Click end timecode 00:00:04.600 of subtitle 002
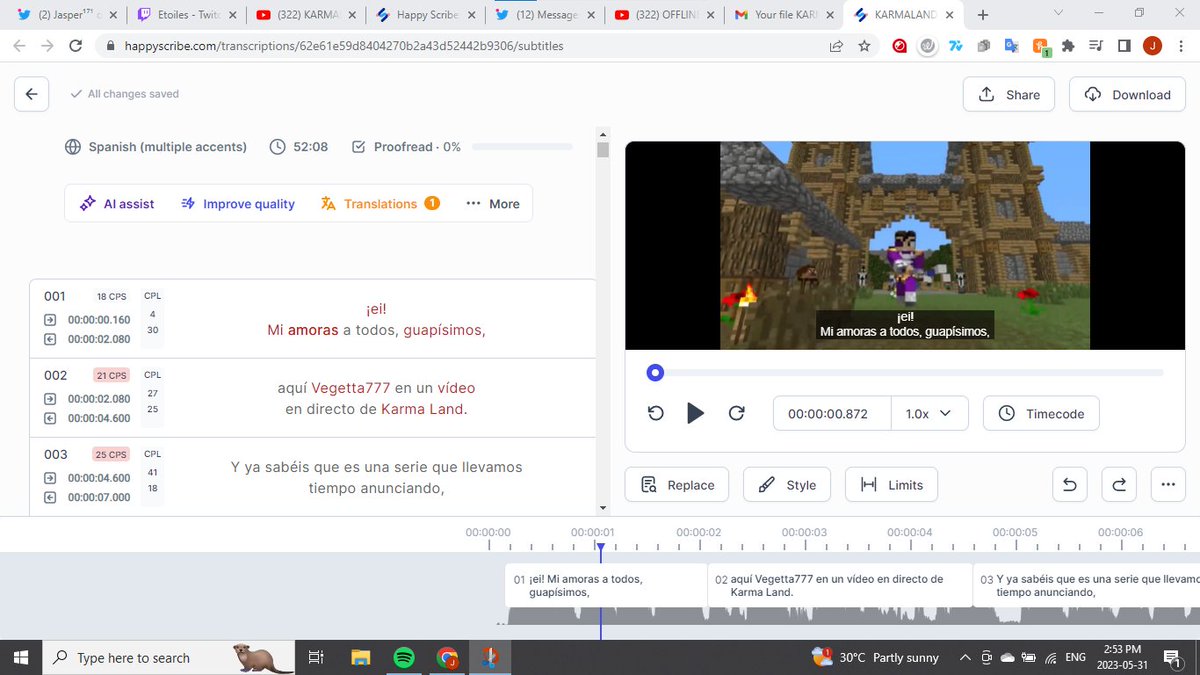The image size is (1200, 675). (99, 418)
